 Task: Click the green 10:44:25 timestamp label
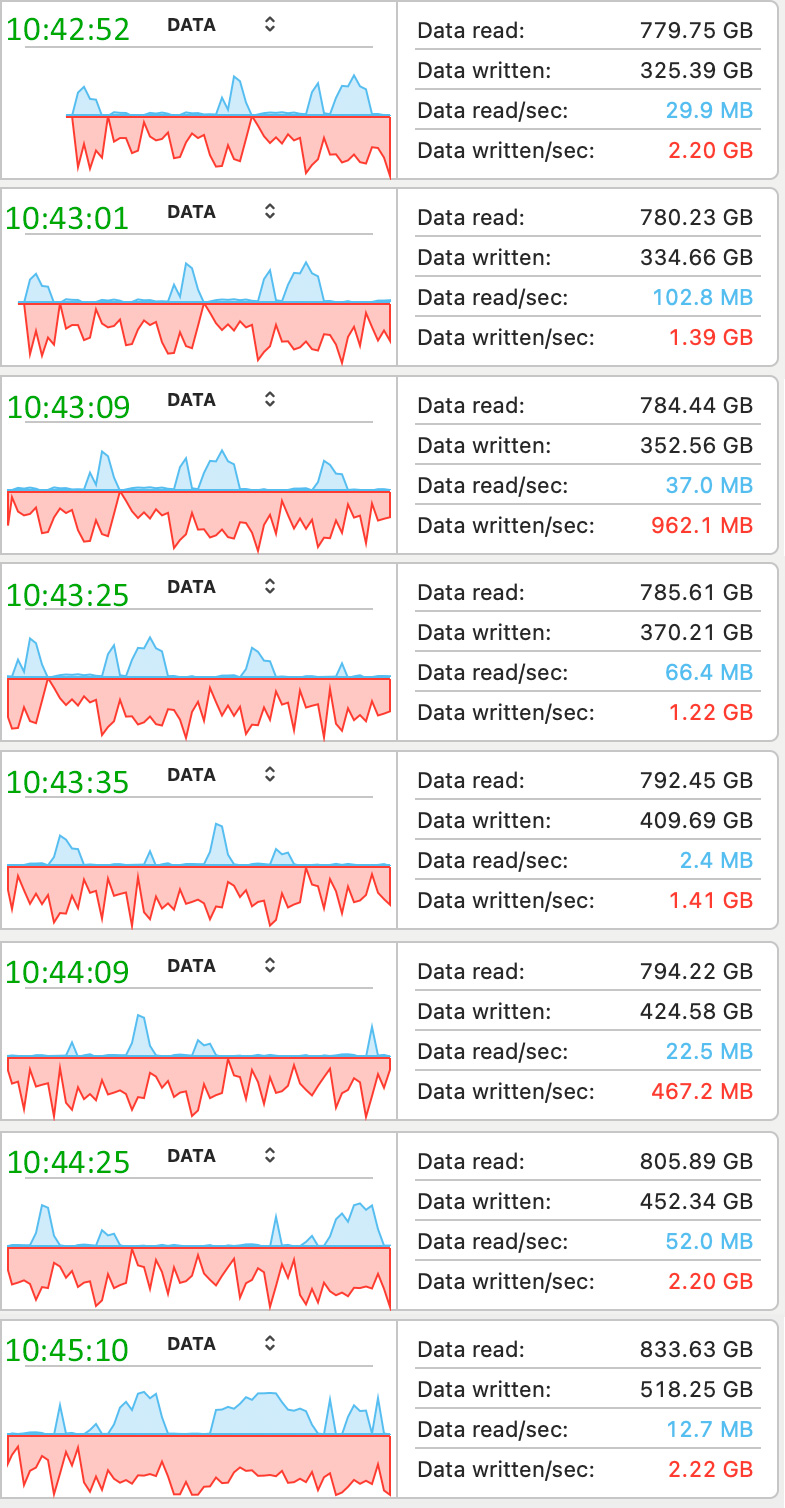pos(68,1162)
